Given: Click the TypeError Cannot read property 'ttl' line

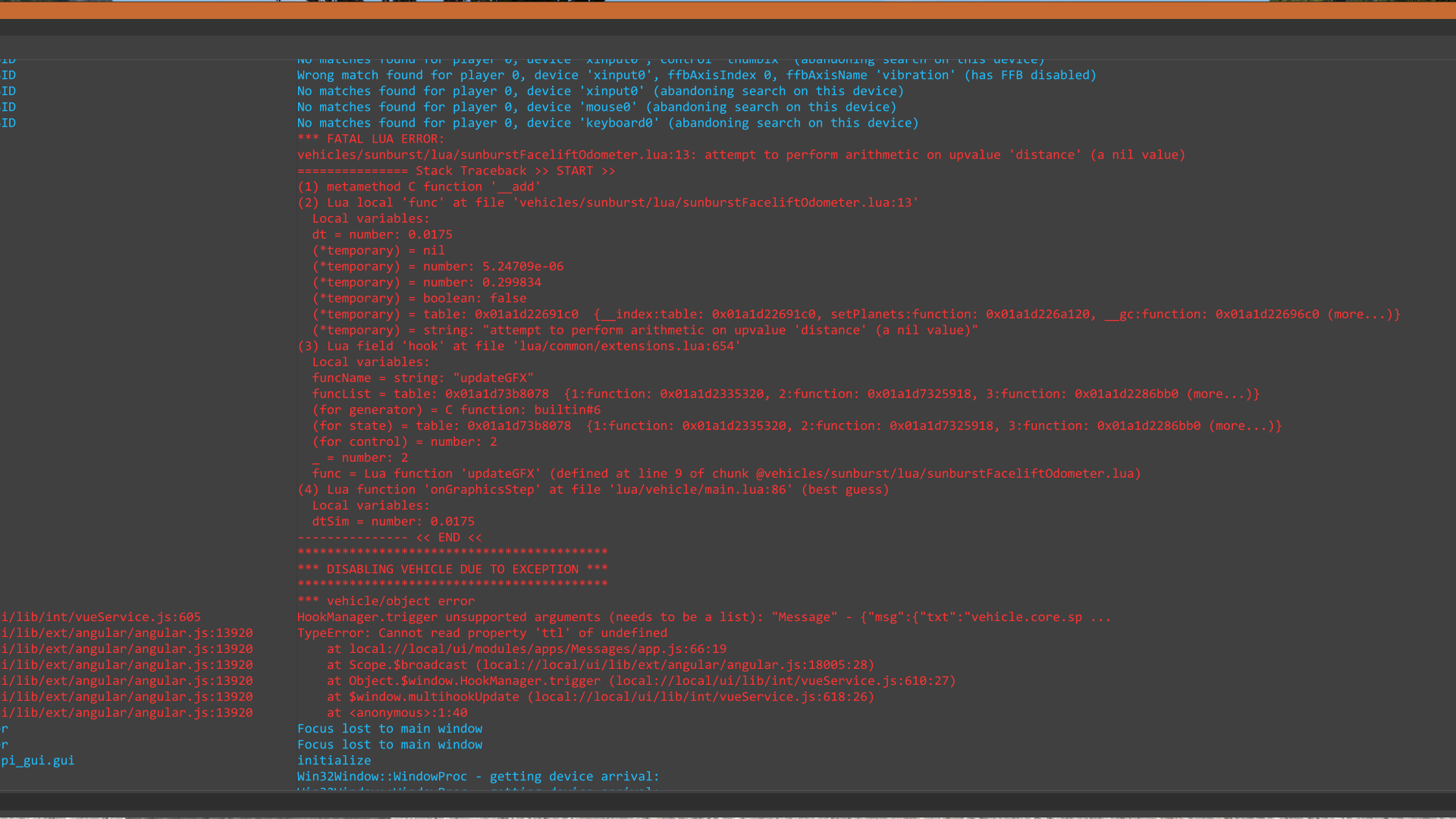Looking at the screenshot, I should tap(482, 632).
